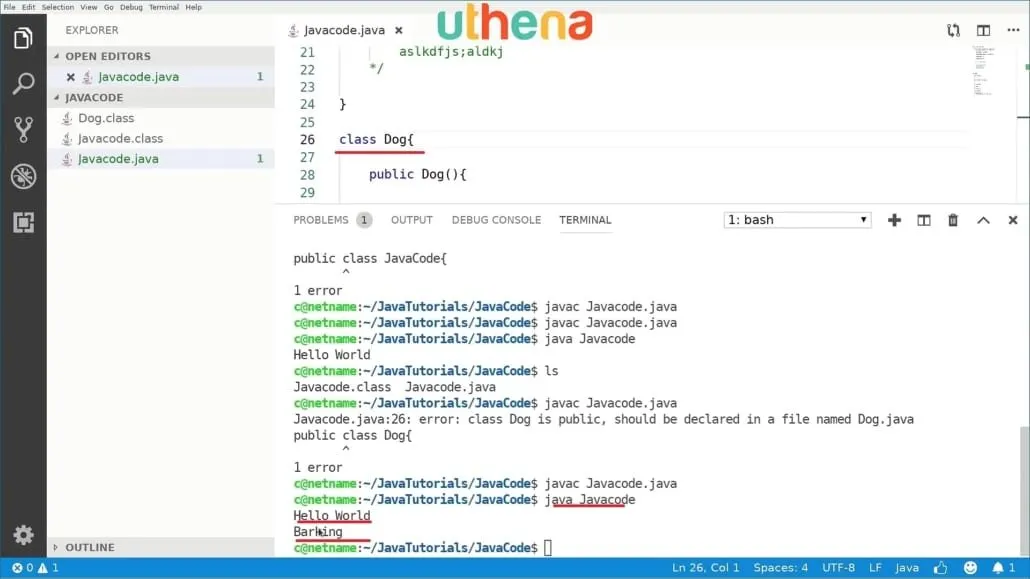Switch to the Problems panel tab
This screenshot has width=1030, height=579.
pyautogui.click(x=332, y=220)
